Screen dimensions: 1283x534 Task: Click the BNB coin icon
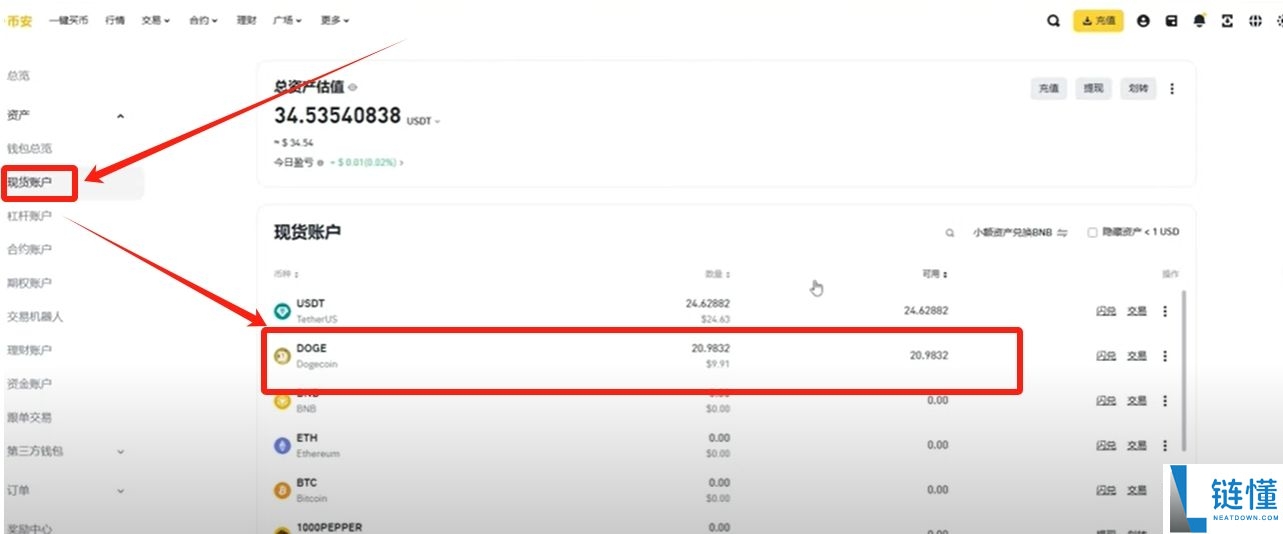point(282,401)
